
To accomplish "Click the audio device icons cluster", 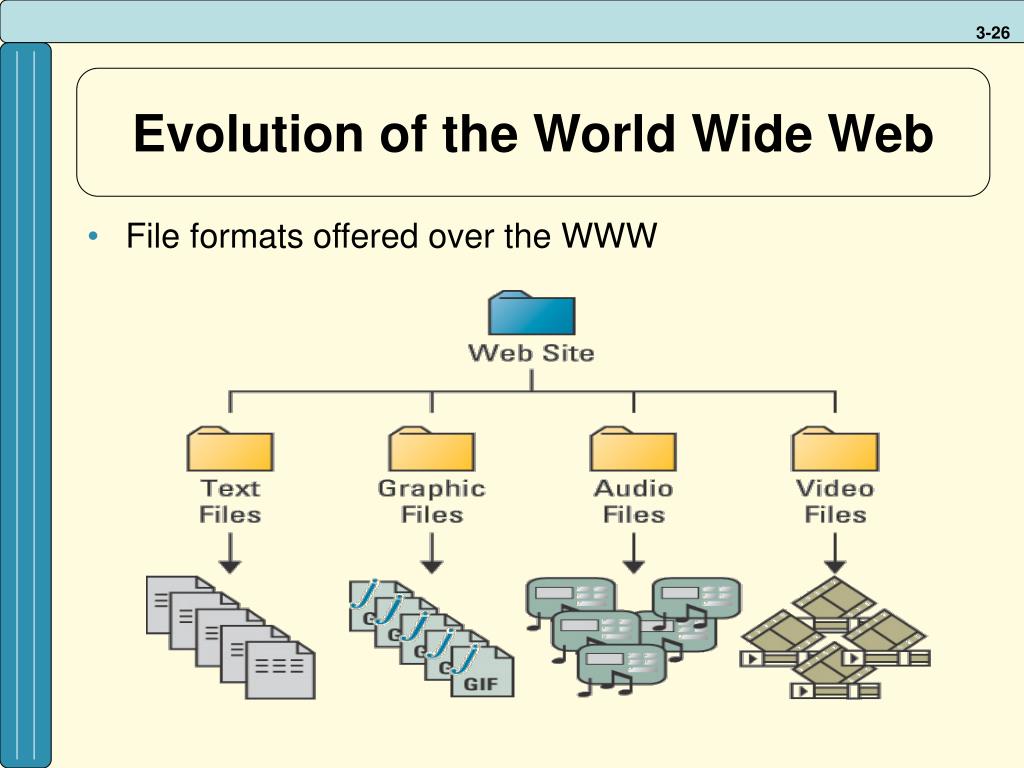I will coord(633,636).
